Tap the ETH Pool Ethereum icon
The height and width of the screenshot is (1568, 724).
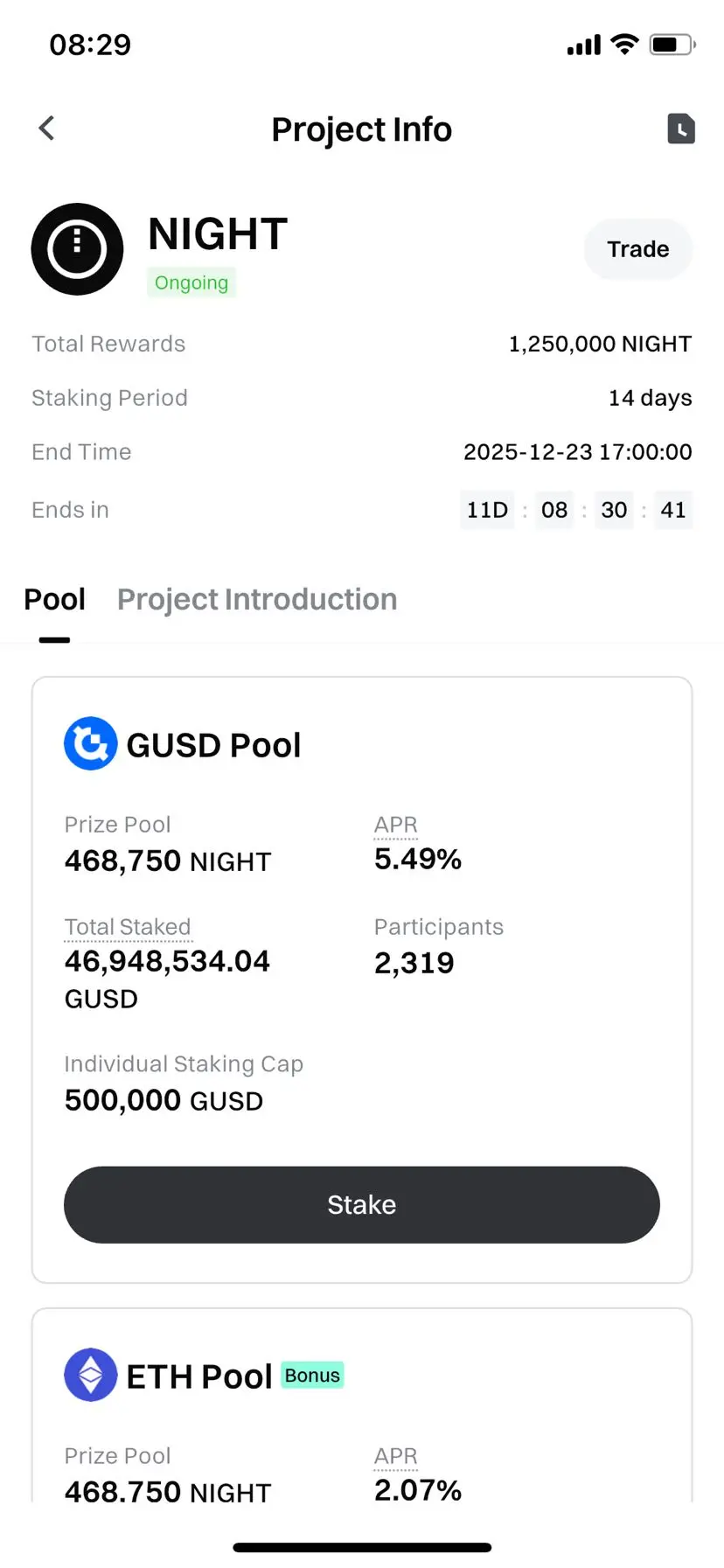coord(91,1375)
